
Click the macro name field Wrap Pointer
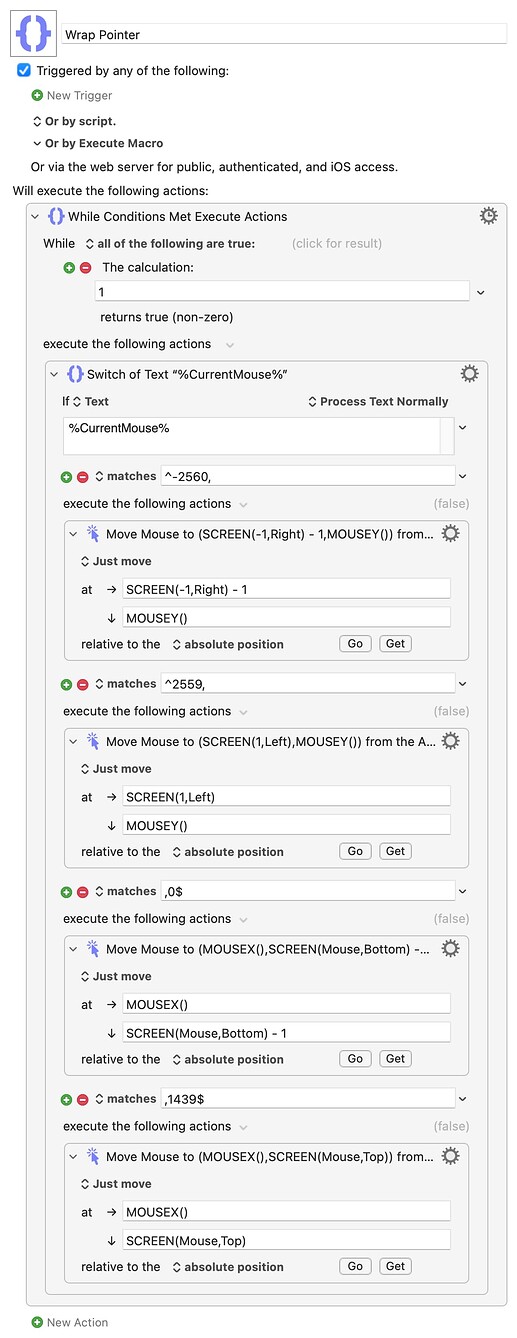[284, 35]
